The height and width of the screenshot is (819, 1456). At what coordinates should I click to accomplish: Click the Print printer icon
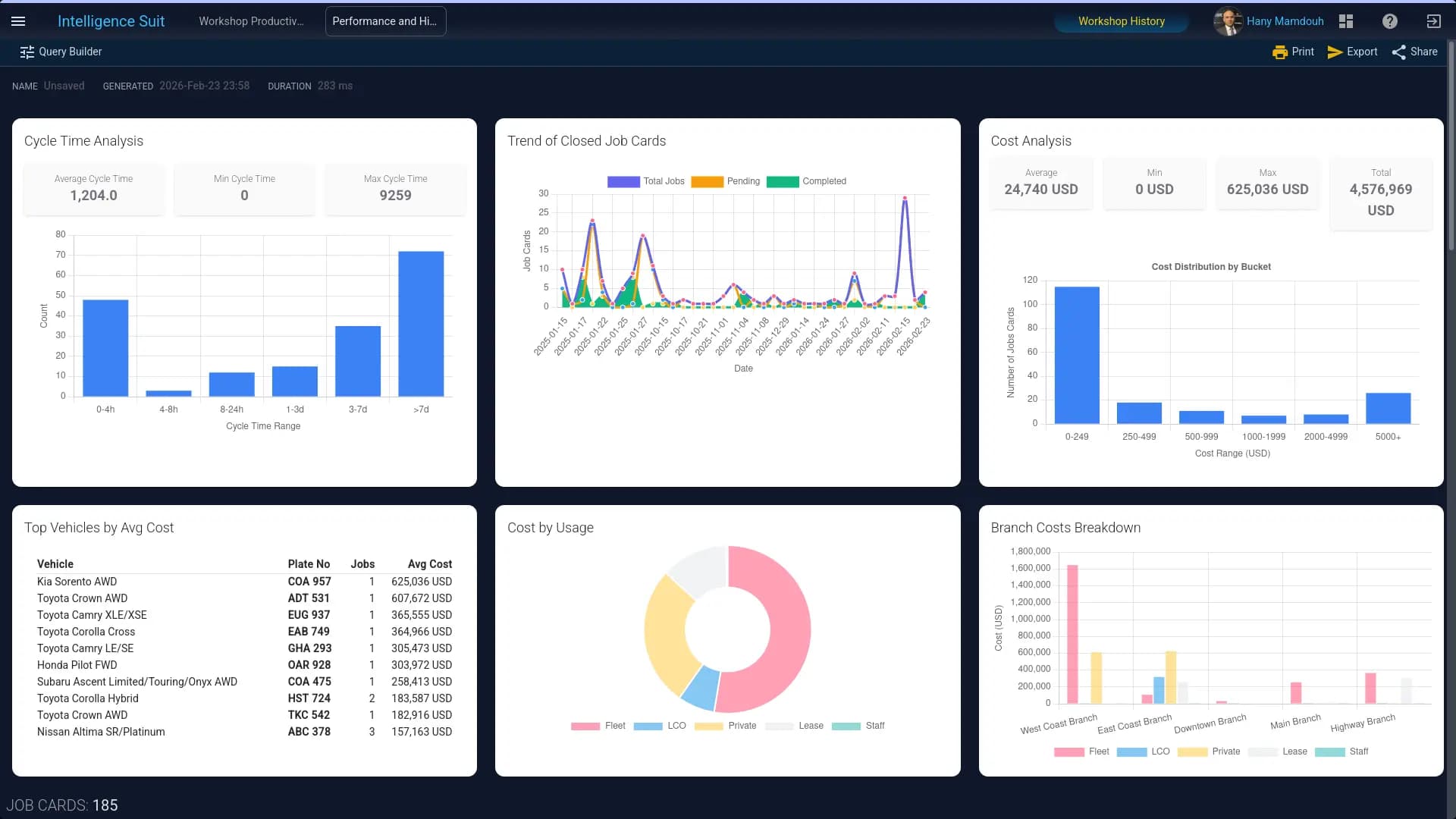tap(1281, 52)
